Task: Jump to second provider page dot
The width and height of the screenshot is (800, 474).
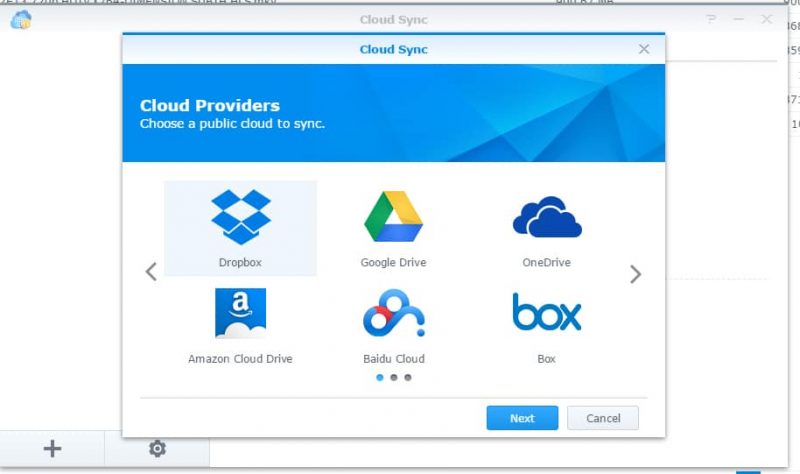Action: tap(394, 378)
